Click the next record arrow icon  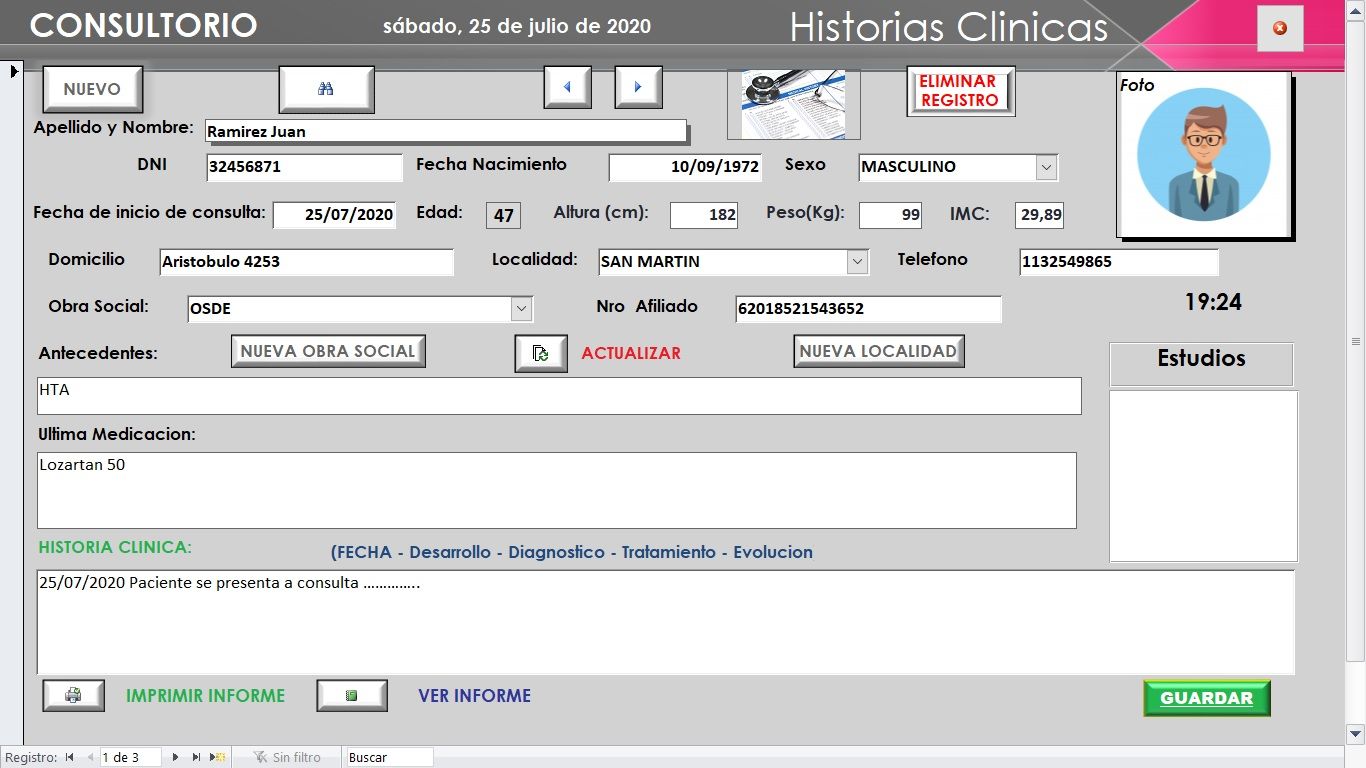638,88
